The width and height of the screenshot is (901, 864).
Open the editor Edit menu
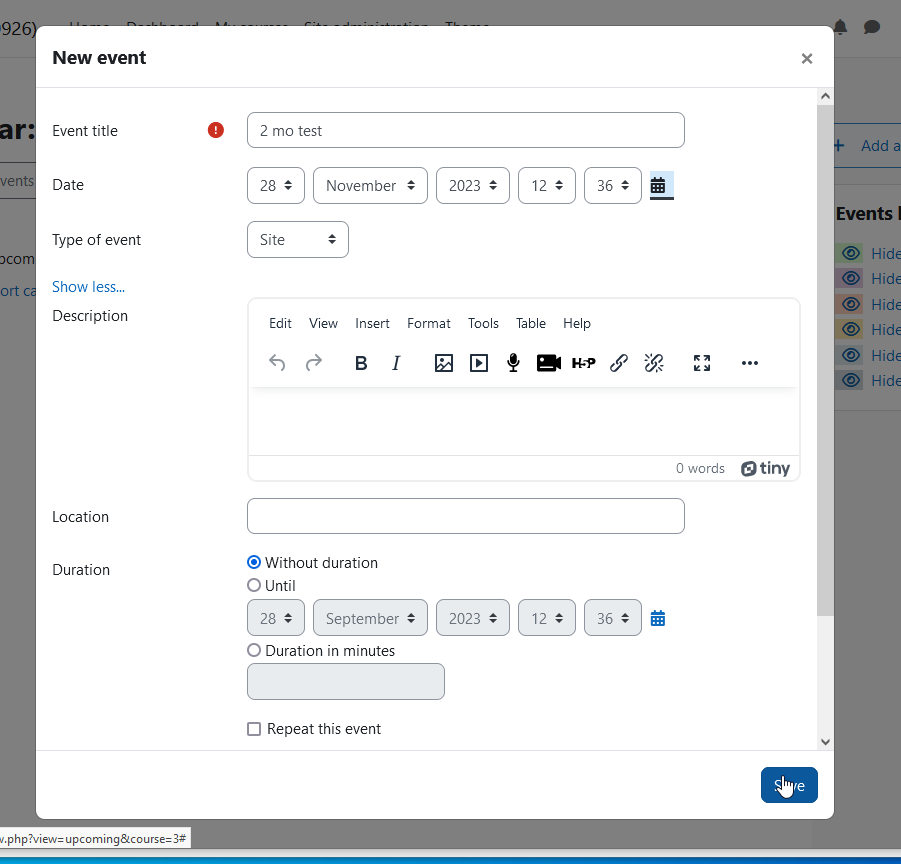[x=280, y=323]
